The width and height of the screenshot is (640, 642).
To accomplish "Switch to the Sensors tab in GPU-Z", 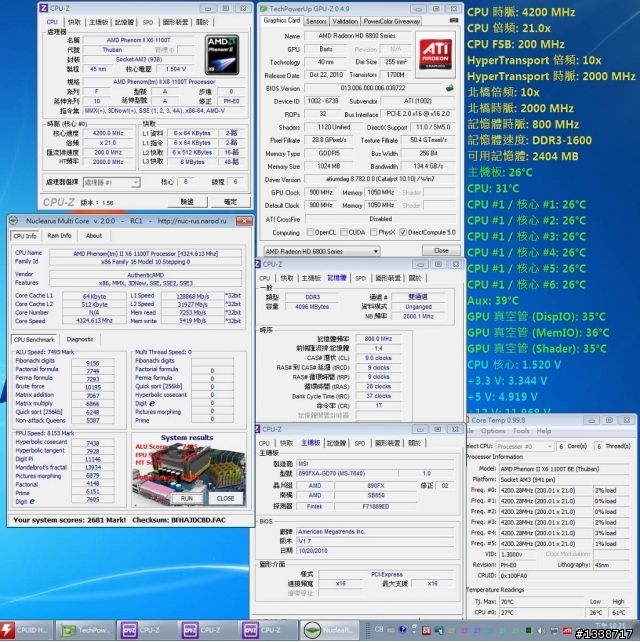I will (x=316, y=21).
